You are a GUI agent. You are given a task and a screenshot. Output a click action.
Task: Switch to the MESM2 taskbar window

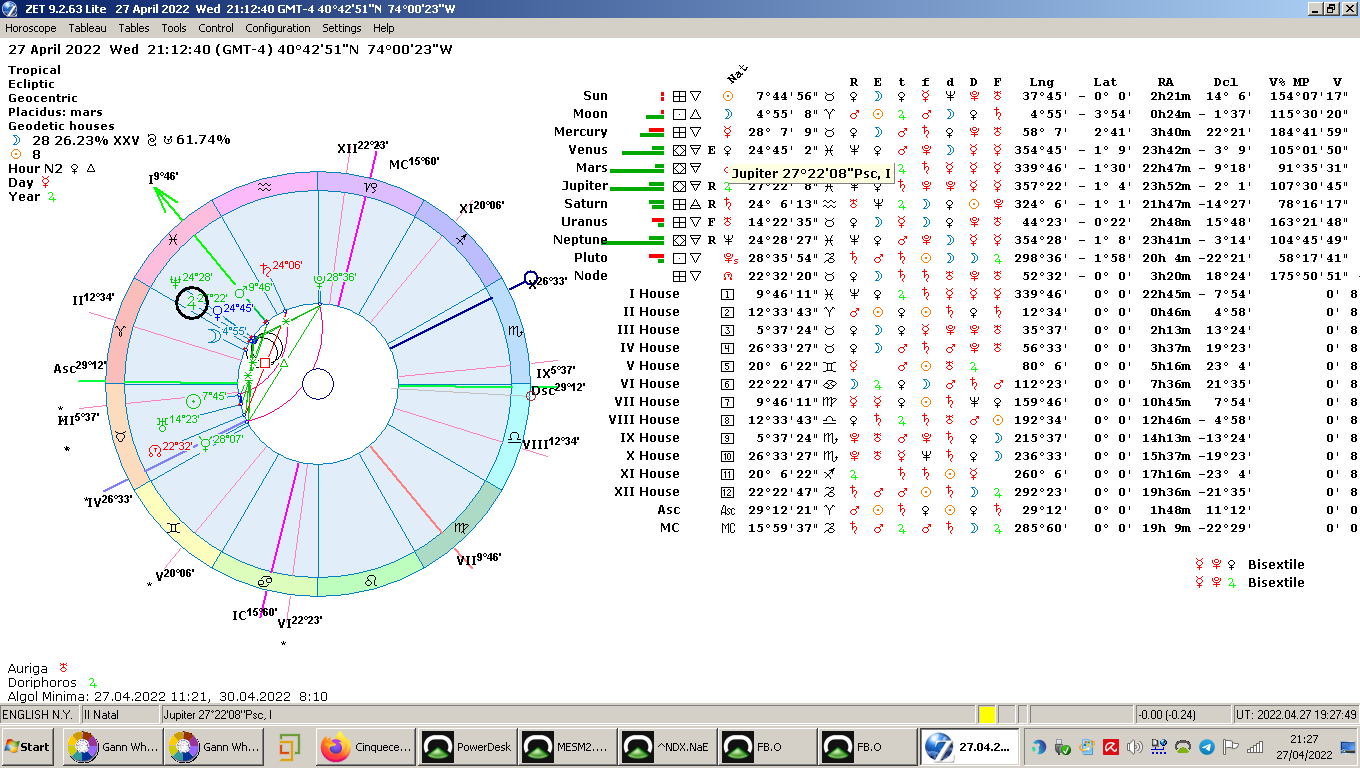coord(567,746)
